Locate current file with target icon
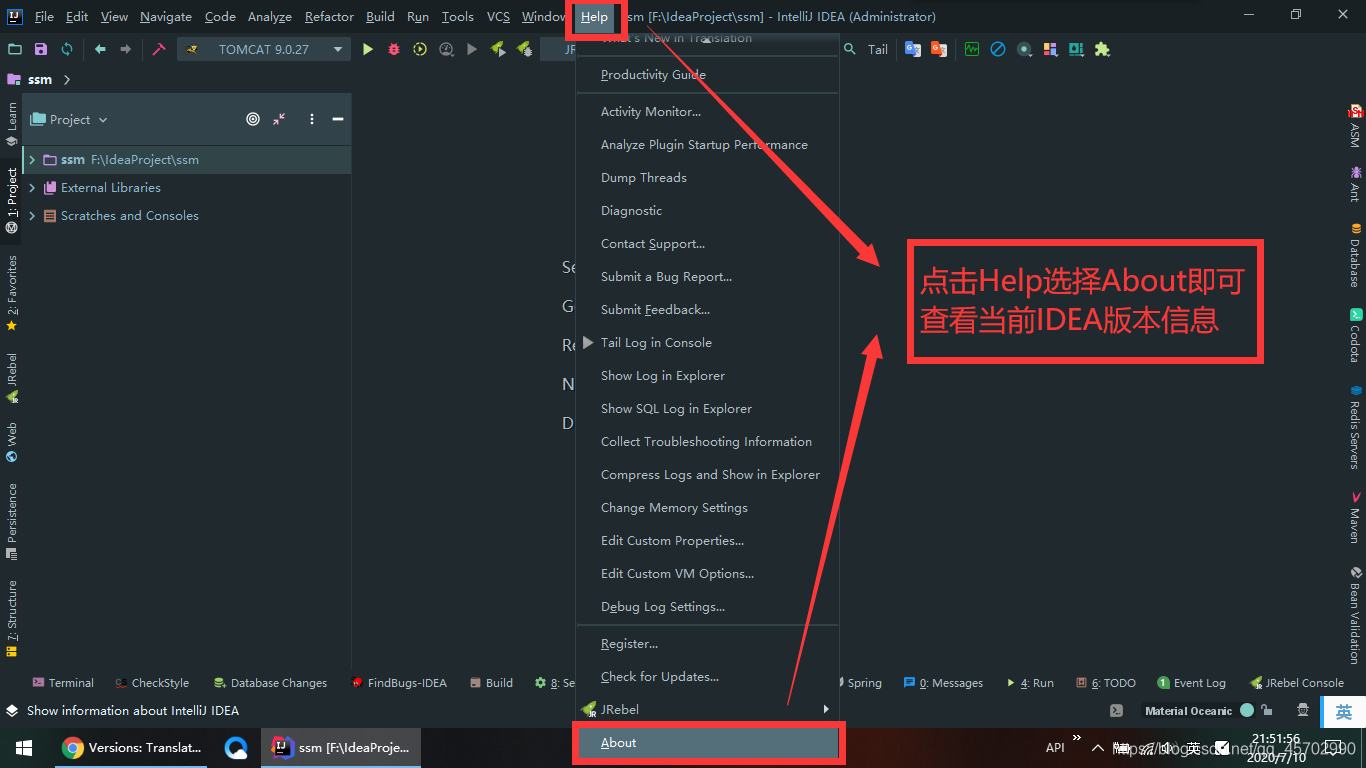This screenshot has width=1366, height=768. [x=253, y=119]
